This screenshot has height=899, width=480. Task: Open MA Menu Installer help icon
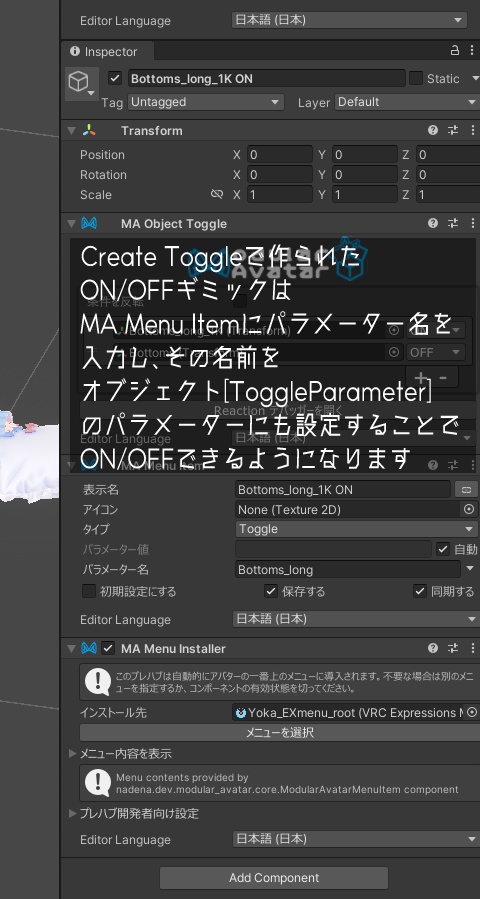[433, 648]
